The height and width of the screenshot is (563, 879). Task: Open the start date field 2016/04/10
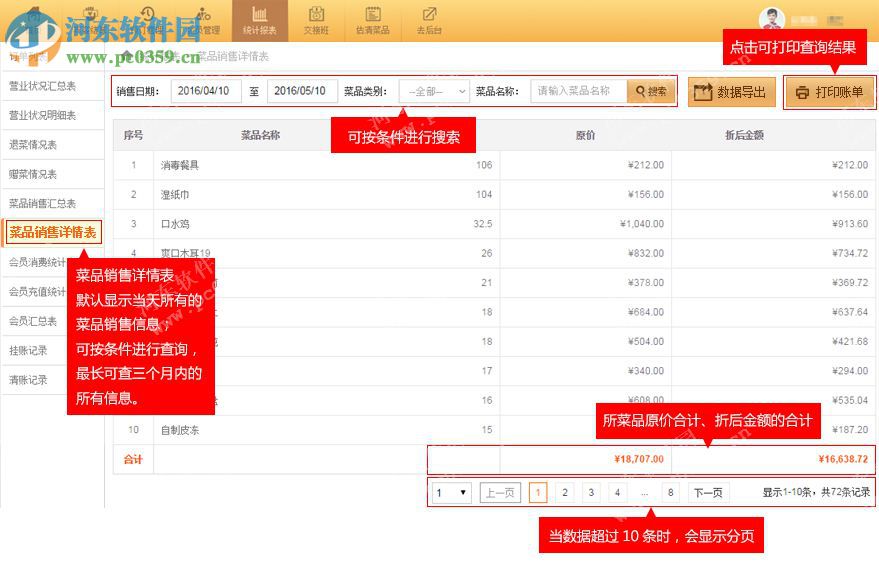pyautogui.click(x=206, y=91)
